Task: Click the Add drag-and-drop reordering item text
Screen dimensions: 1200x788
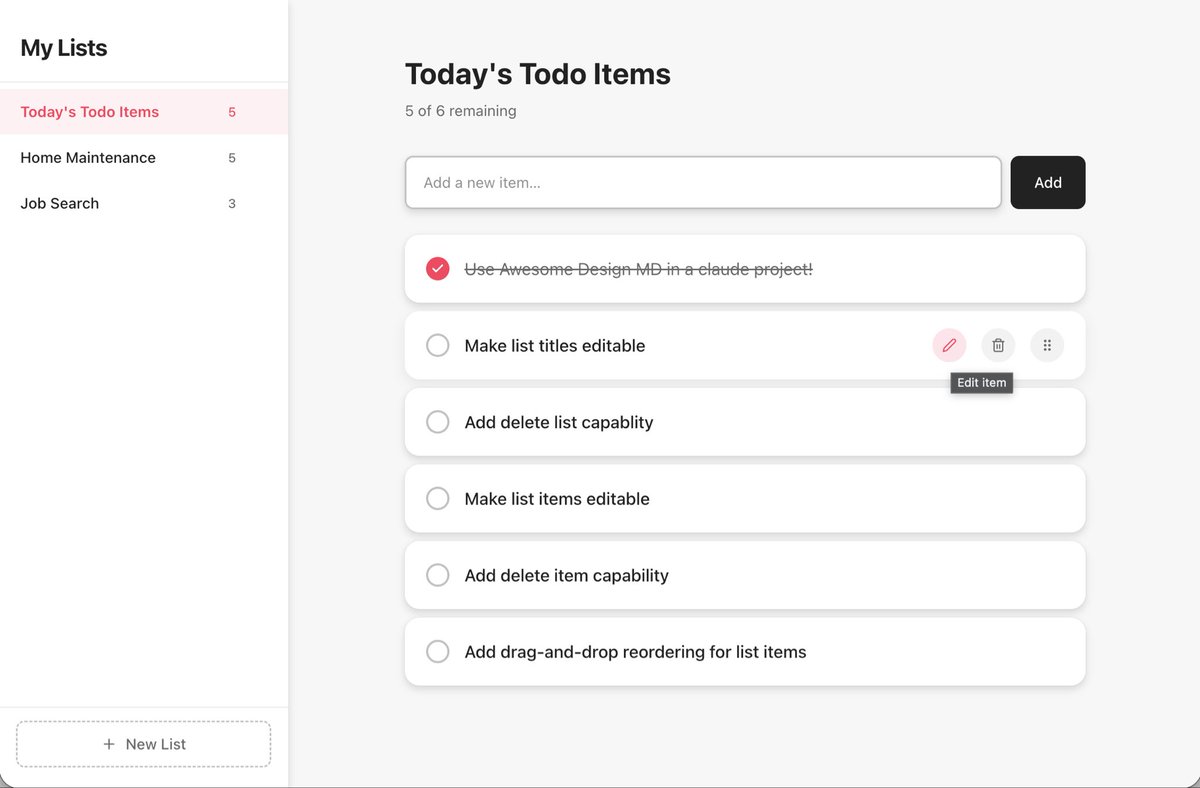Action: coord(635,652)
